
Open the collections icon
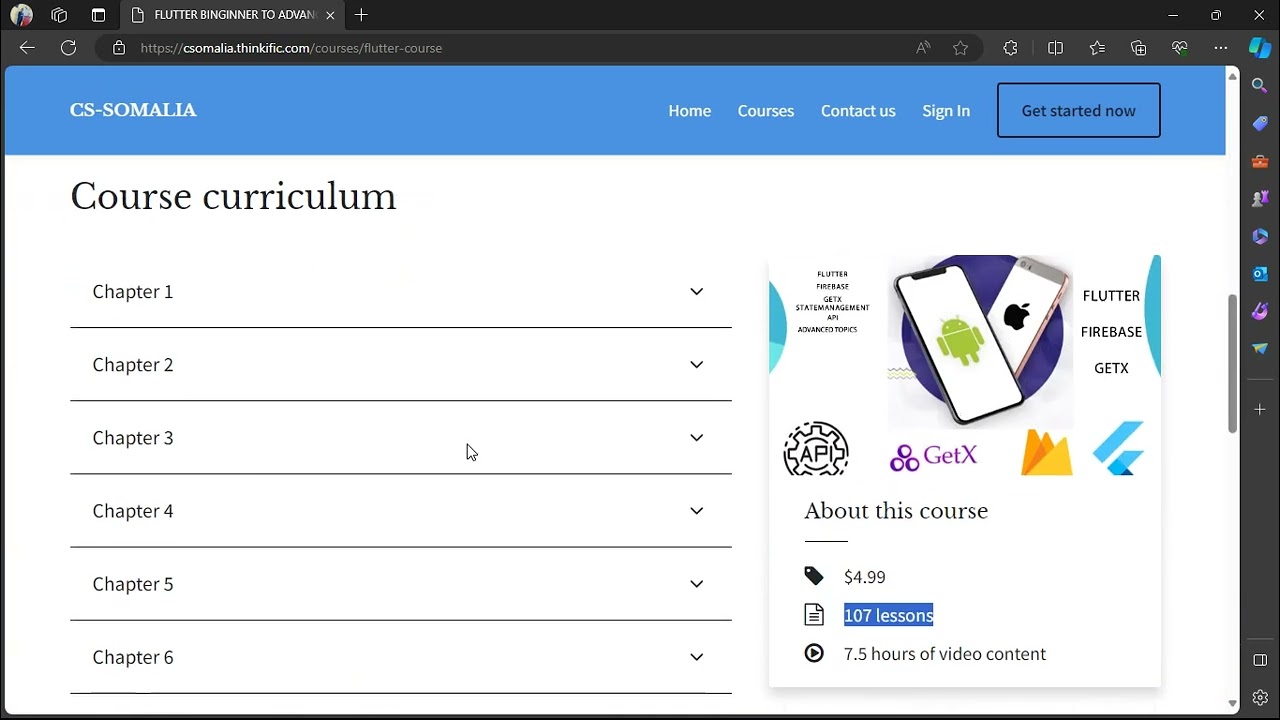pyautogui.click(x=1138, y=48)
